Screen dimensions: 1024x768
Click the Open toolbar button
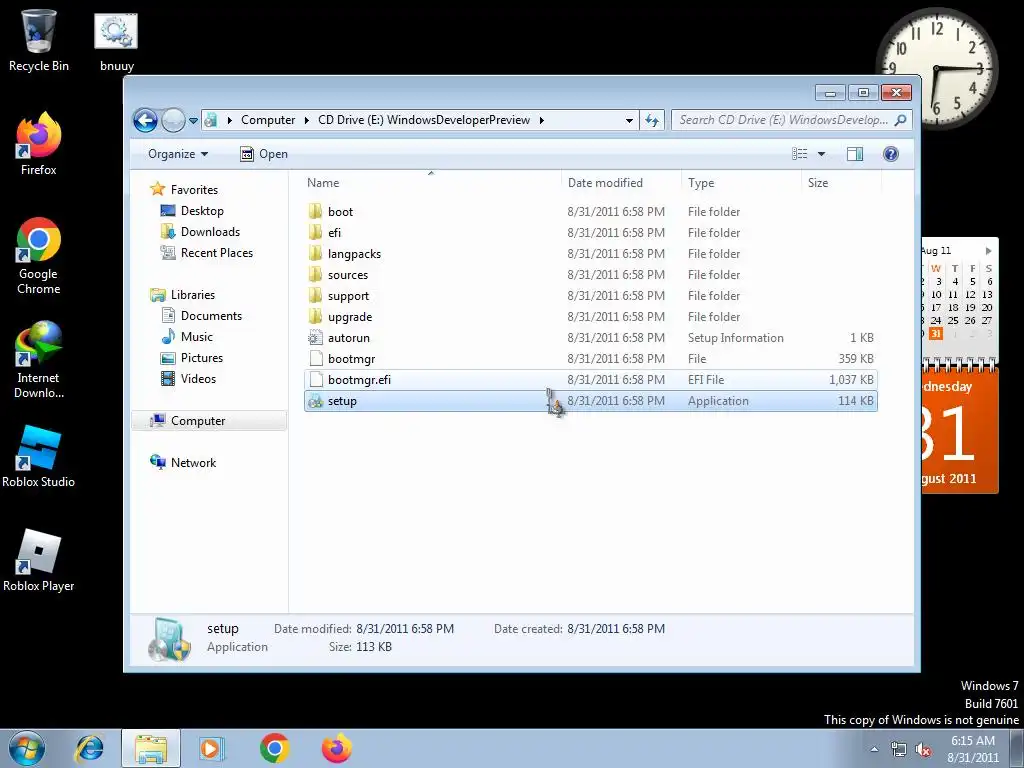(264, 154)
